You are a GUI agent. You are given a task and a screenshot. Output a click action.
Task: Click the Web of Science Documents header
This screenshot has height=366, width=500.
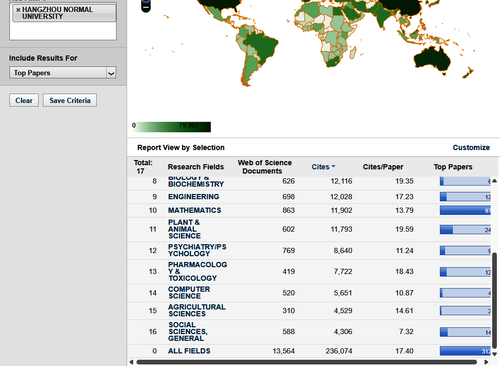[264, 167]
